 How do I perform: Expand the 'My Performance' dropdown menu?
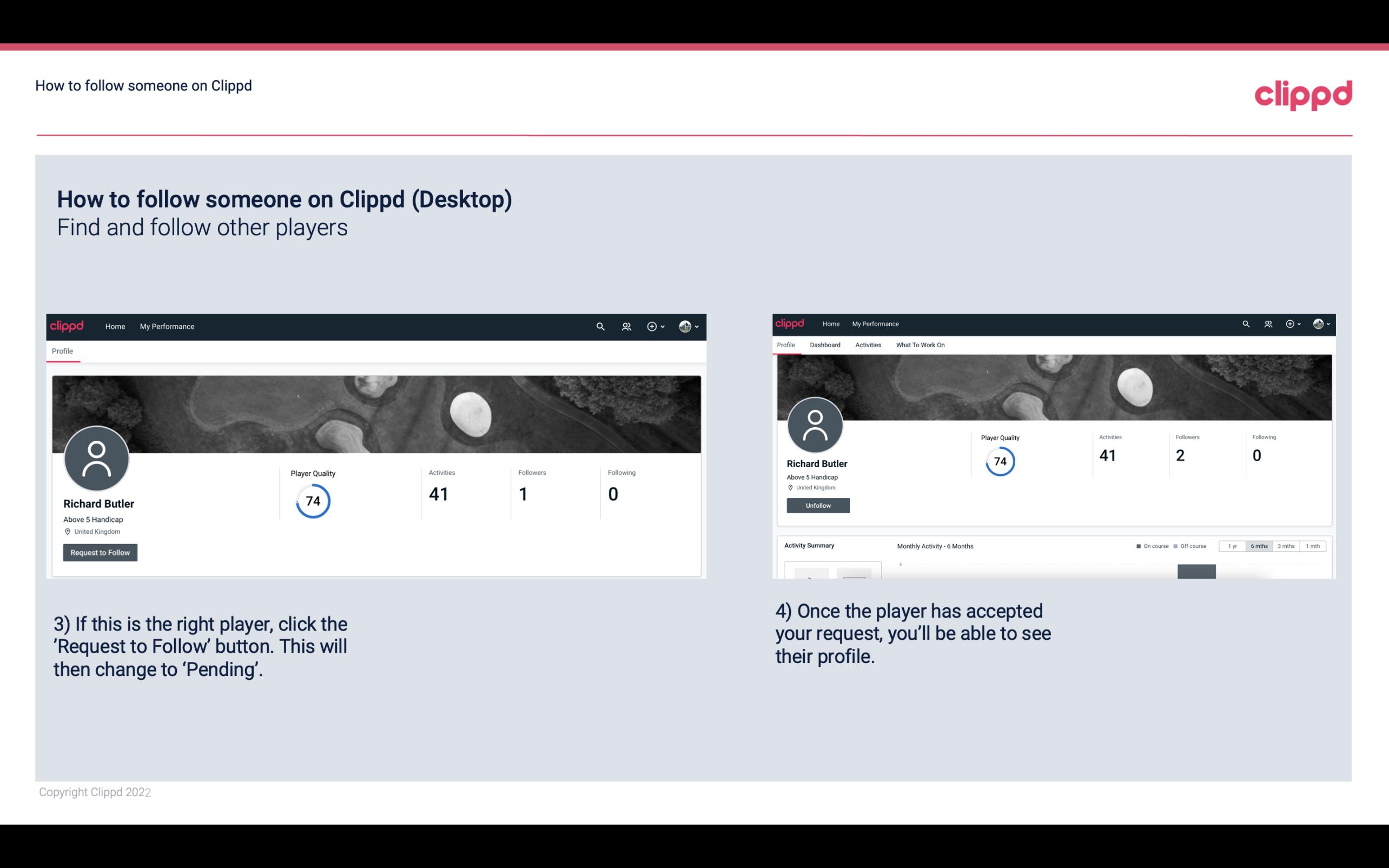pos(166,326)
